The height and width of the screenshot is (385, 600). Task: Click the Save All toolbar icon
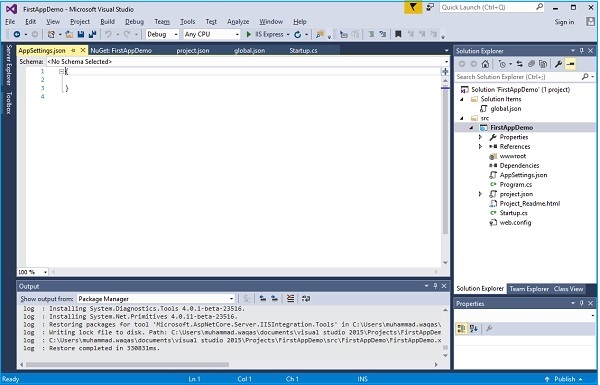[92, 34]
